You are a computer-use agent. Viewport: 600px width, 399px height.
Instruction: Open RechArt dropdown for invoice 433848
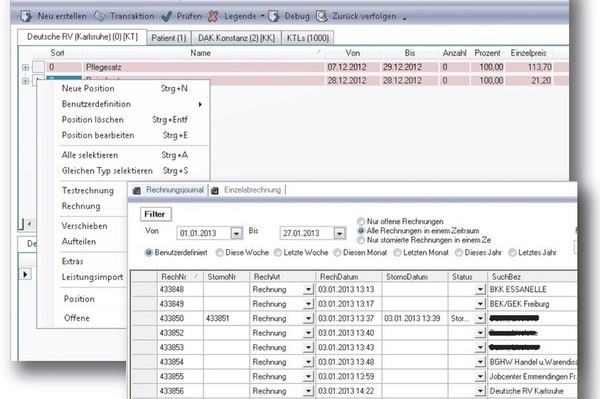(x=308, y=290)
